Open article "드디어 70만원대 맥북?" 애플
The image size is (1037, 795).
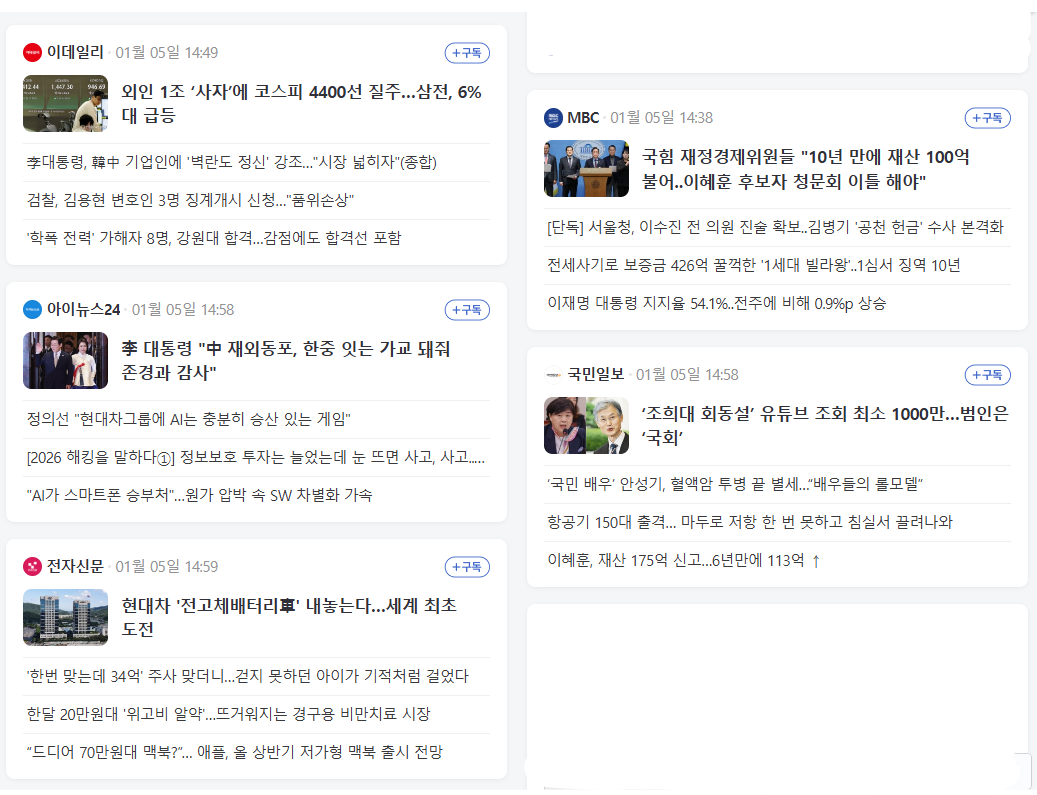tap(234, 752)
